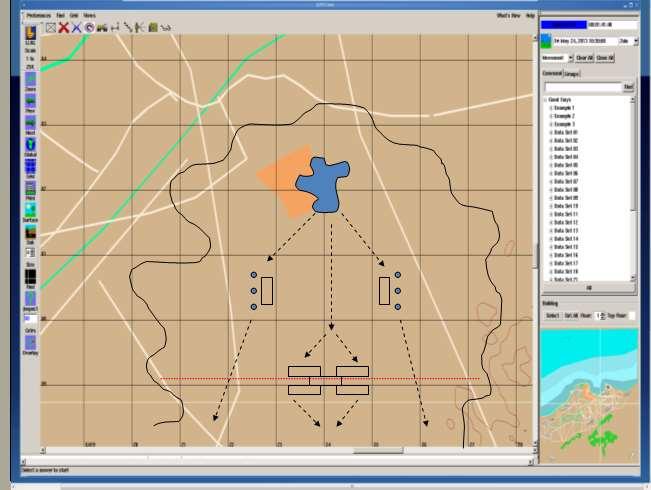Click the olive green book toolbar icon
The width and height of the screenshot is (651, 490).
click(153, 28)
